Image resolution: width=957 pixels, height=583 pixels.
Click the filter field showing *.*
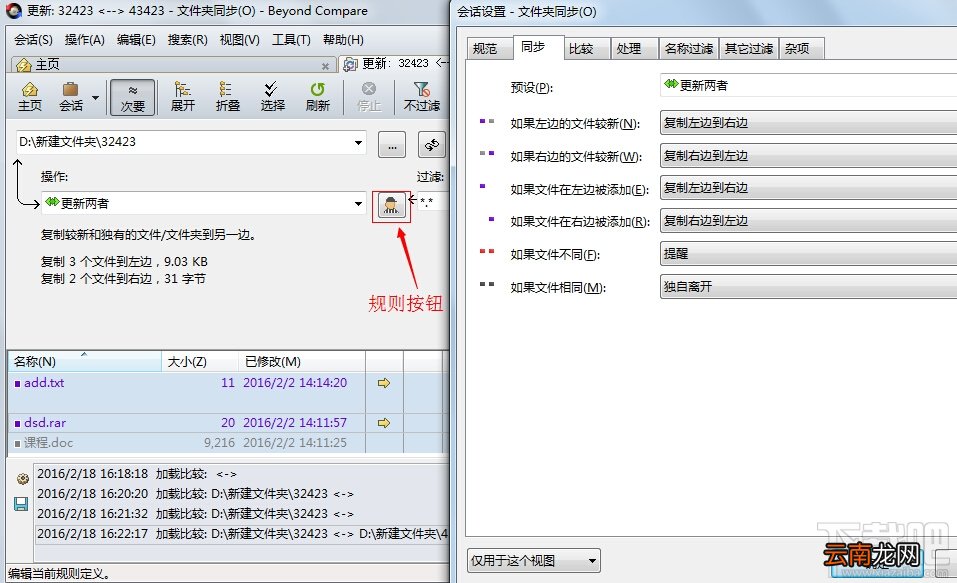(432, 202)
